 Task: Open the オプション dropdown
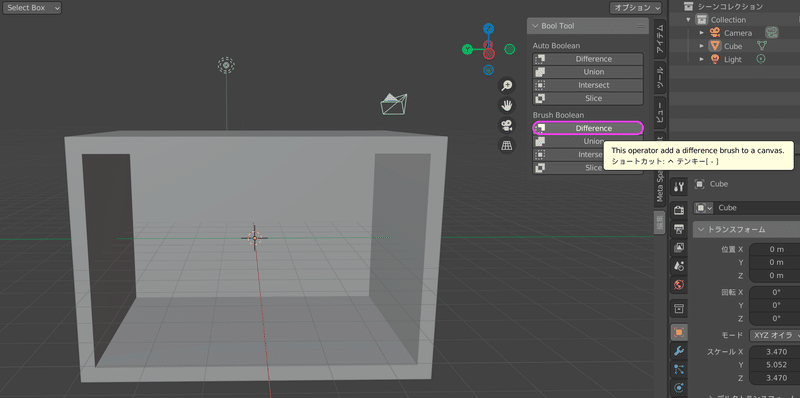(635, 8)
